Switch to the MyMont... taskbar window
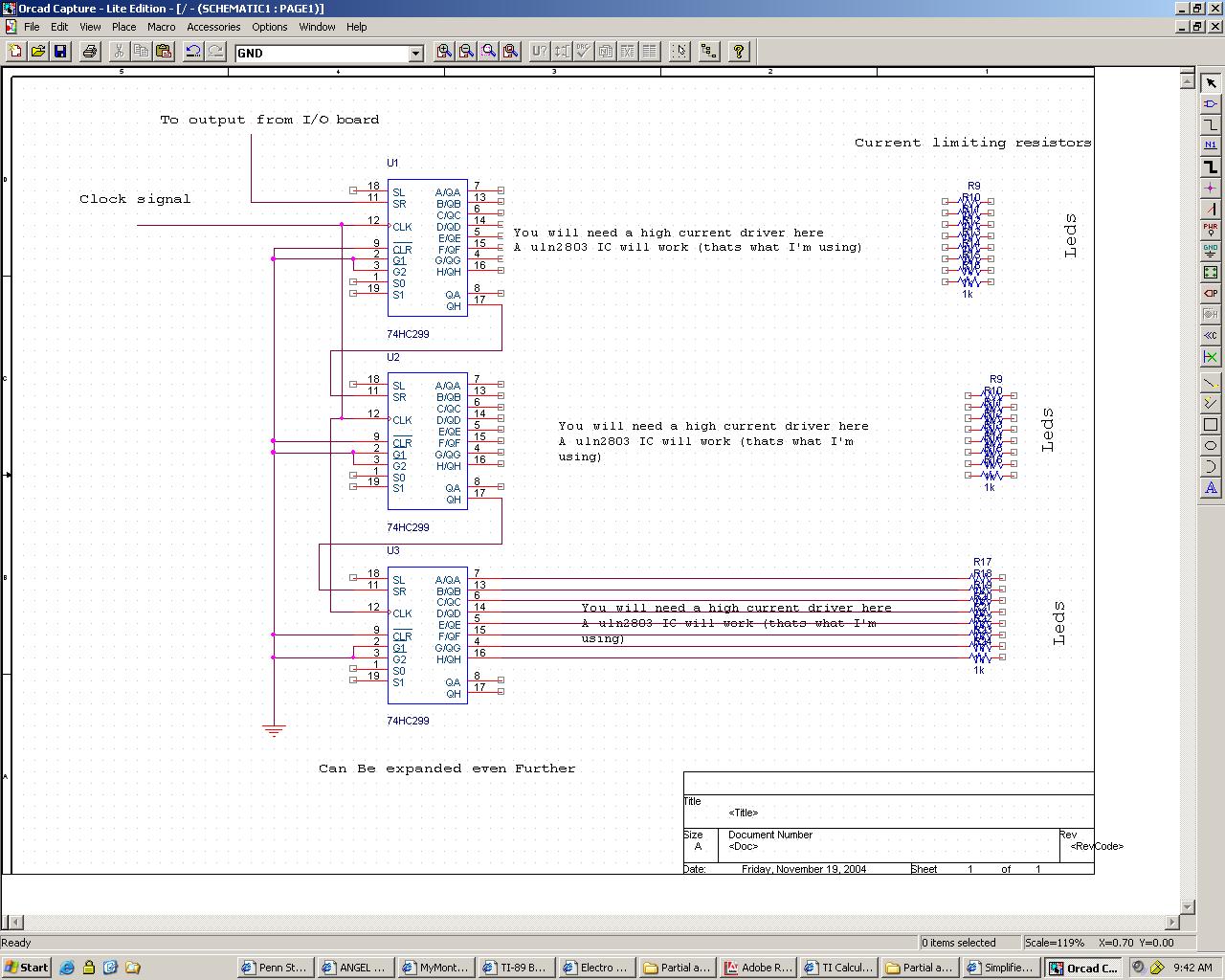Screen dimensions: 1225x980 tap(434, 968)
